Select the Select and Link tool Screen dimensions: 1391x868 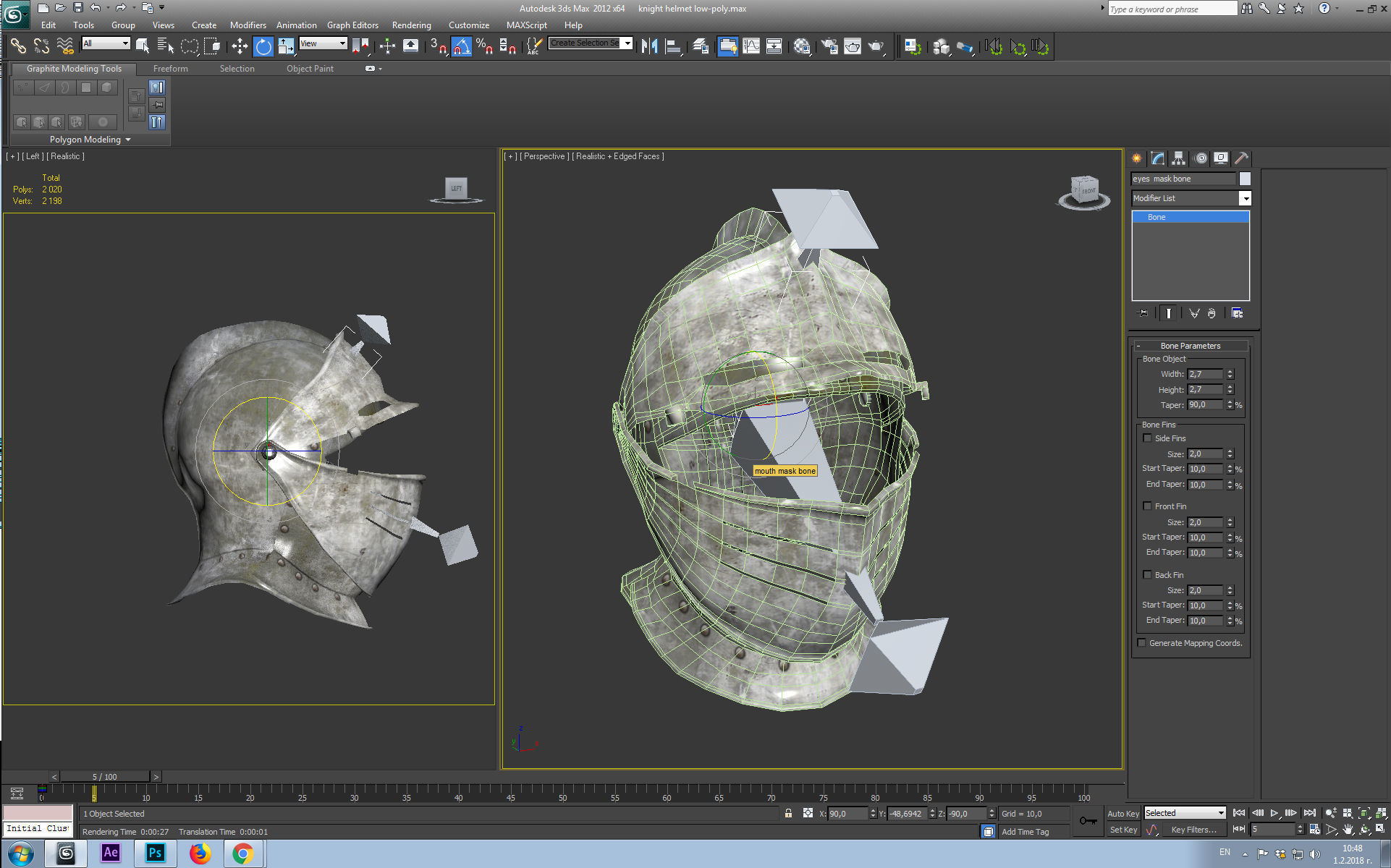[x=18, y=47]
